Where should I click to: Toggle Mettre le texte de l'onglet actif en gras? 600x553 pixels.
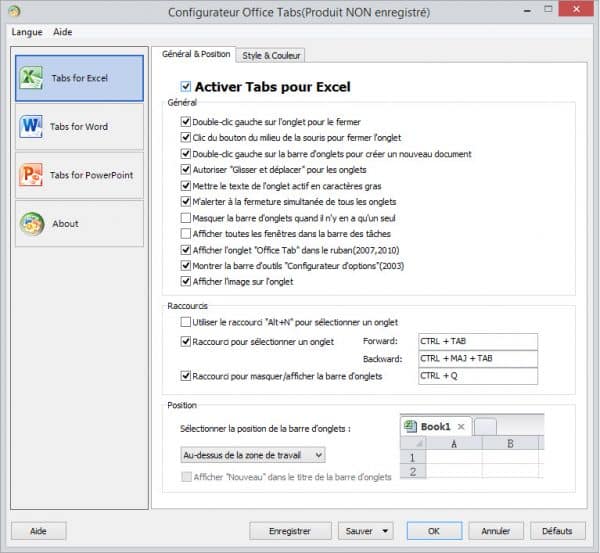186,186
